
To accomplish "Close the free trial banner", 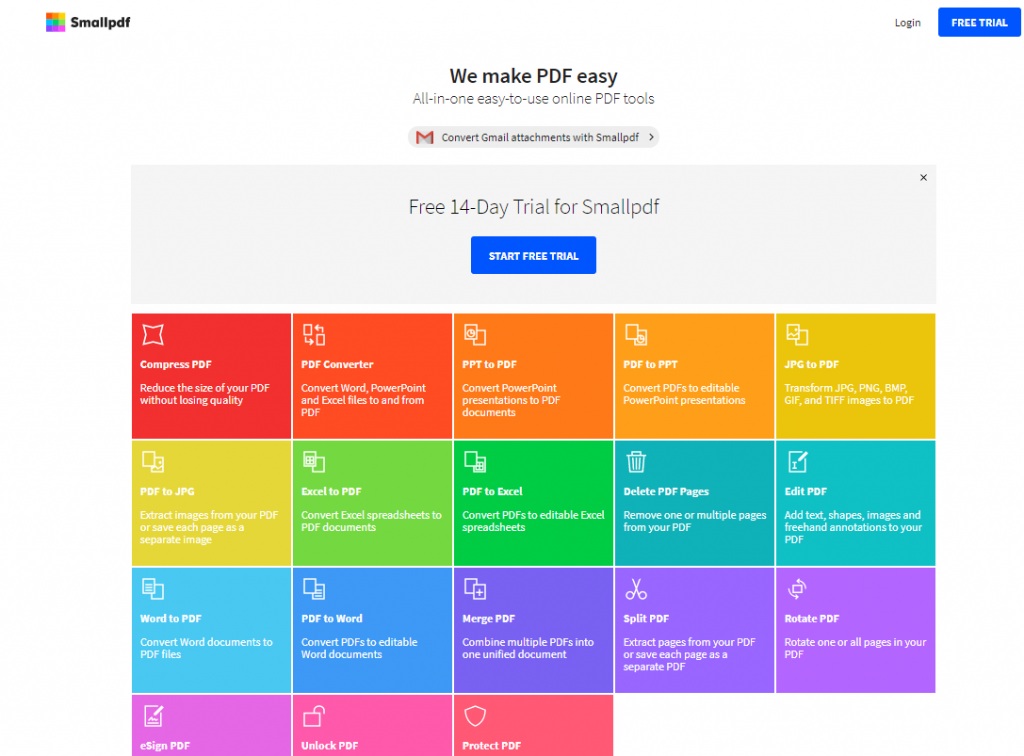I will (x=923, y=178).
